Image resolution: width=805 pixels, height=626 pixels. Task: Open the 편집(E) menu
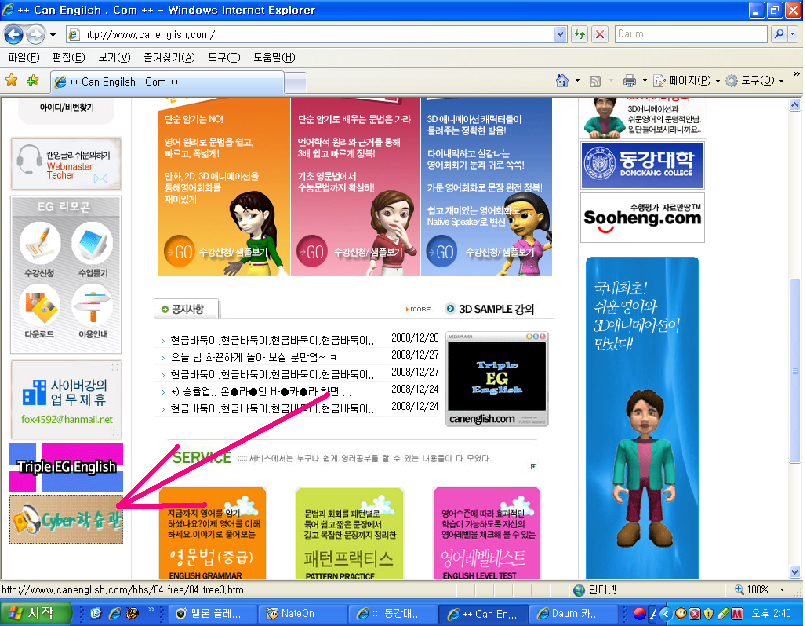coord(68,57)
